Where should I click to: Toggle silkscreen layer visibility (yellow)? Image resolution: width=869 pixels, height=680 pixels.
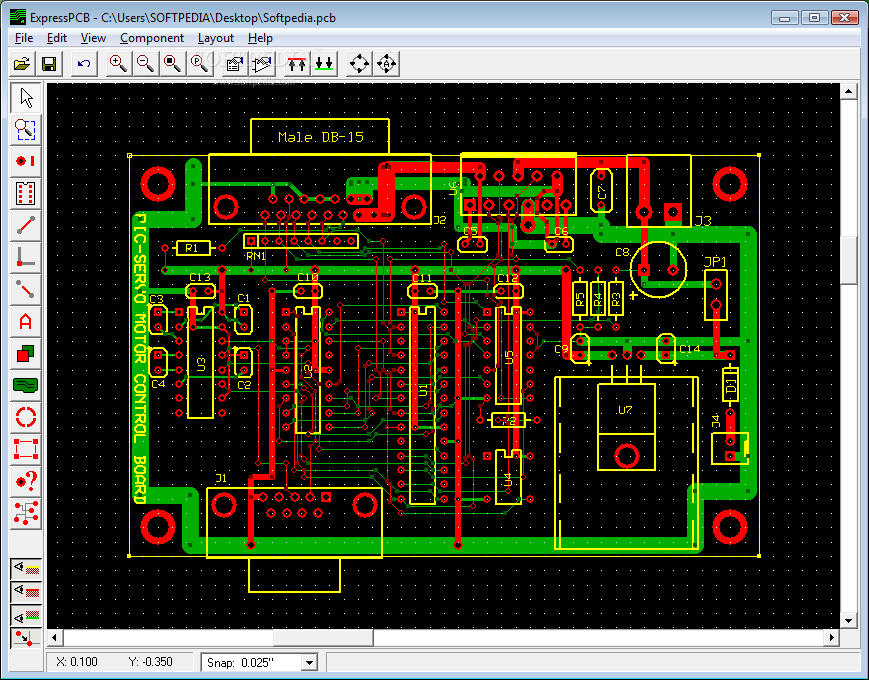(x=26, y=568)
